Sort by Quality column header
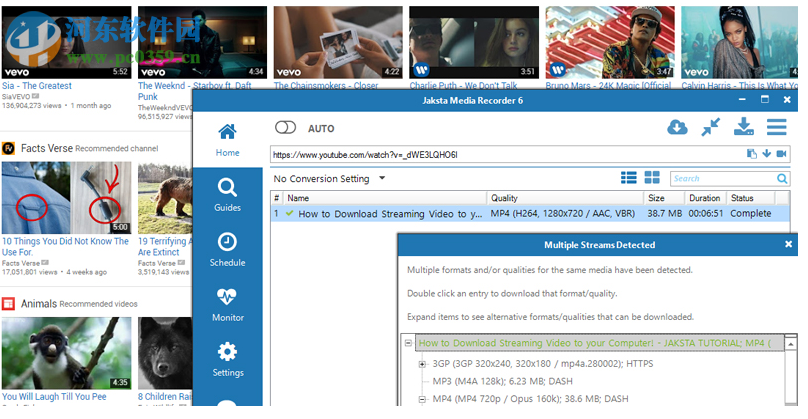Screen dimensions: 808x419 tap(565, 198)
